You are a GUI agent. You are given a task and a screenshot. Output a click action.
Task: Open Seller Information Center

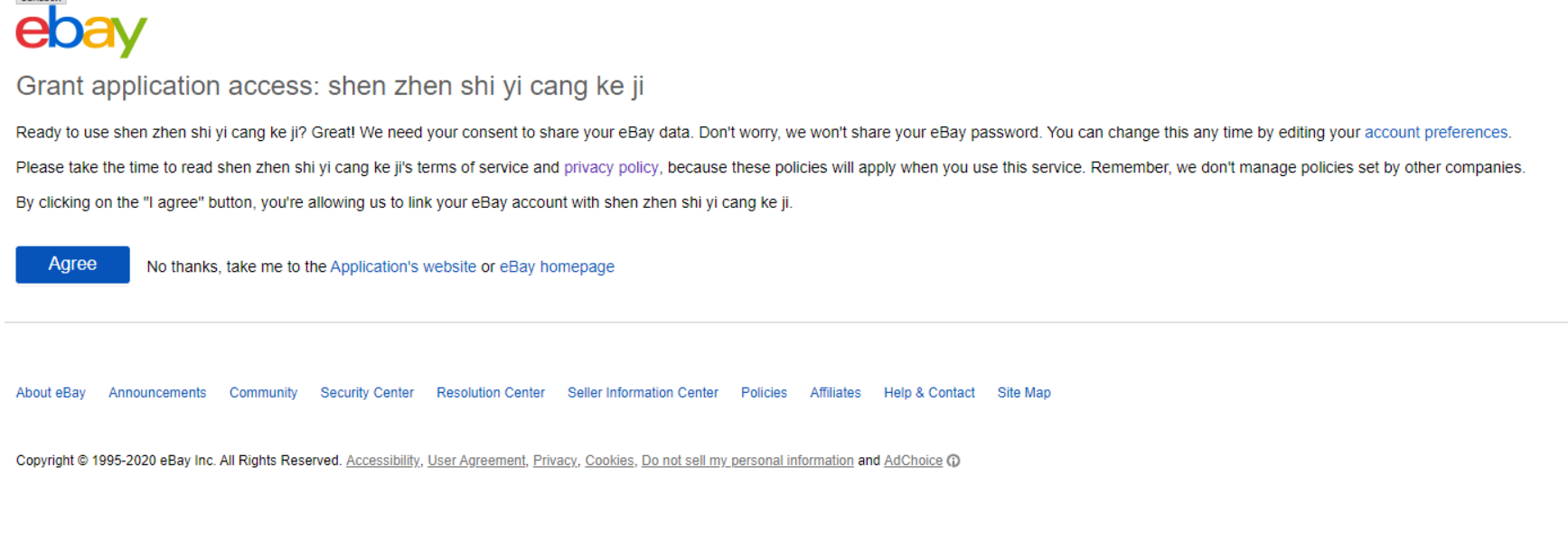click(643, 393)
